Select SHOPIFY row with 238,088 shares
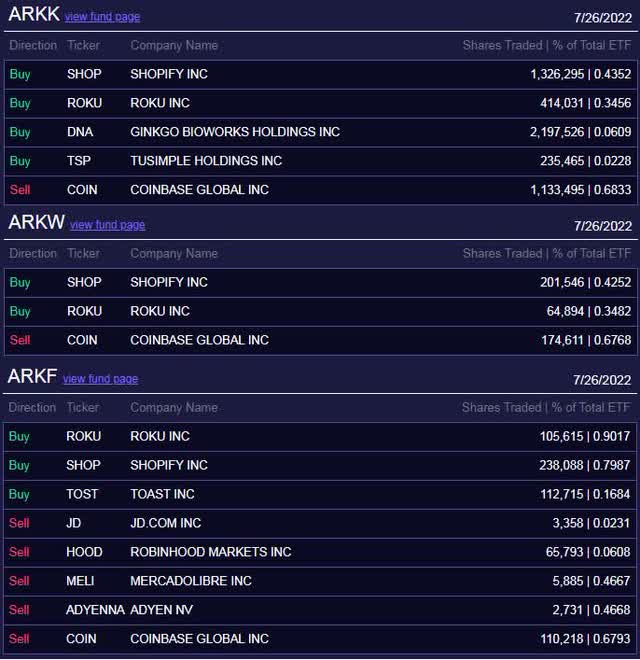The image size is (640, 660). click(x=320, y=466)
